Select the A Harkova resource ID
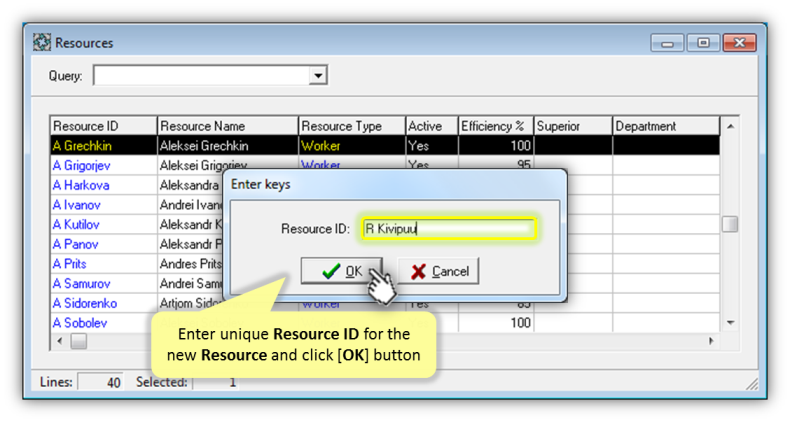This screenshot has width=790, height=422. click(81, 185)
